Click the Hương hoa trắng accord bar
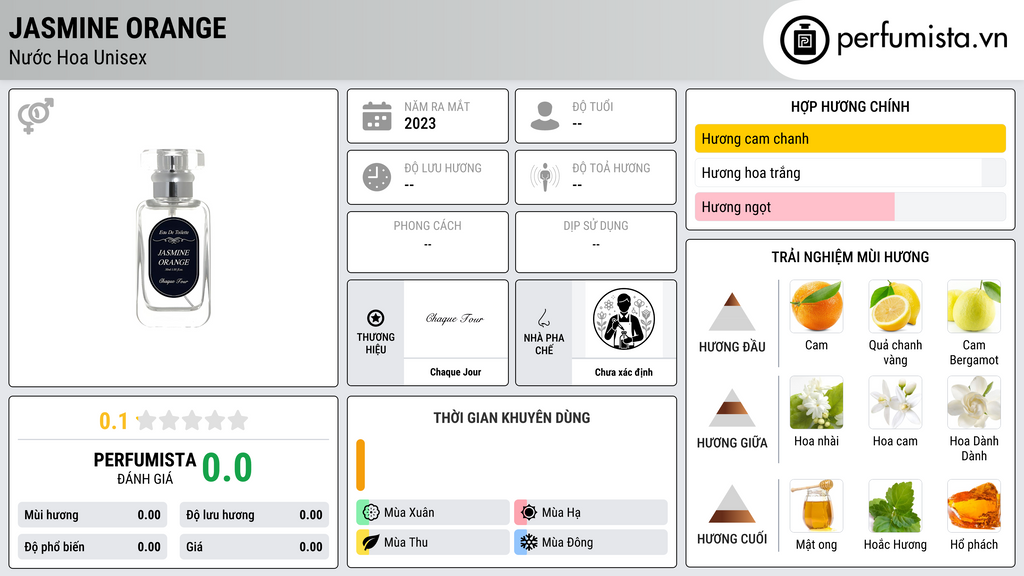Viewport: 1024px width, 576px height. tap(850, 172)
